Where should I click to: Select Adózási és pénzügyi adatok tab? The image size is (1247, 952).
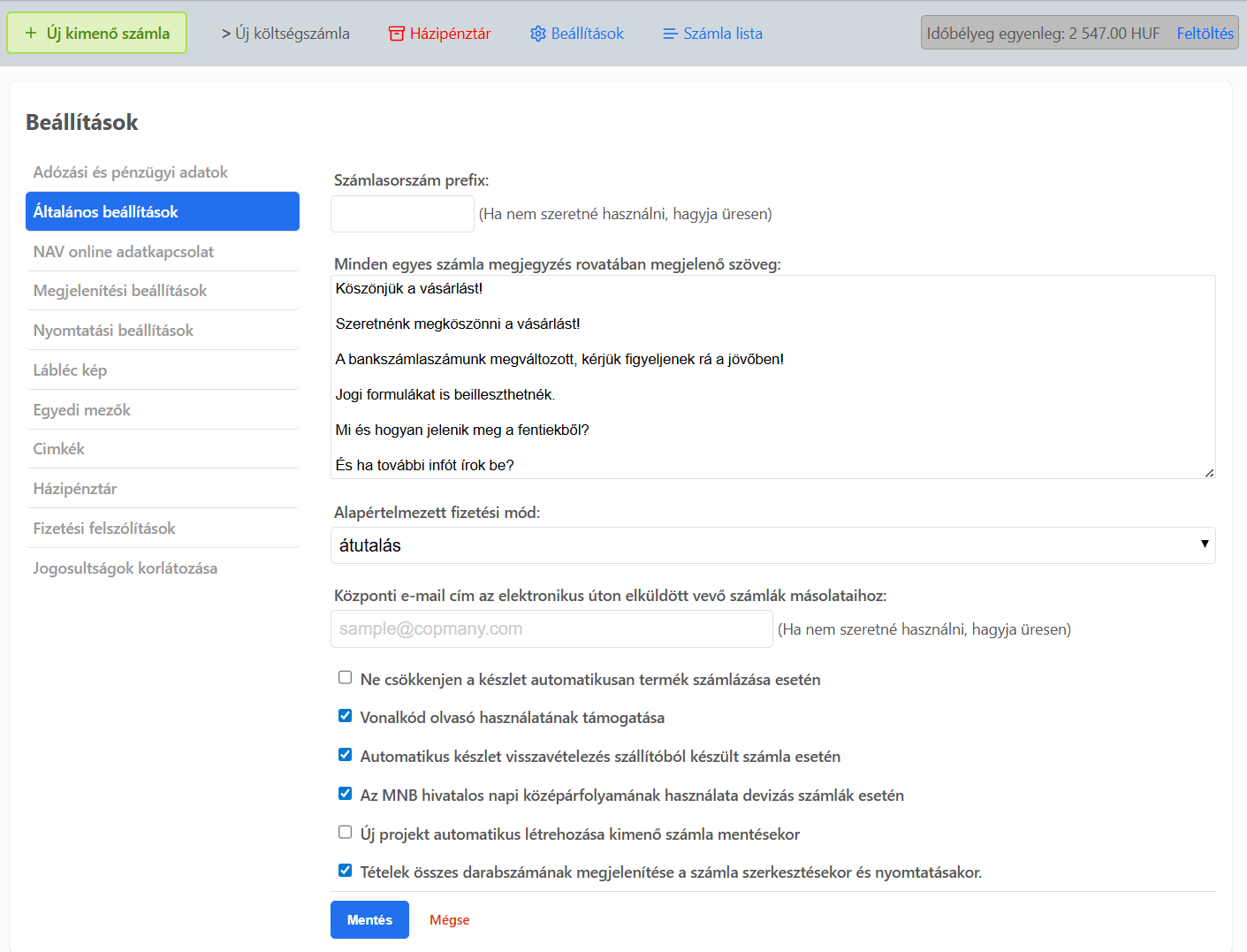pos(130,172)
